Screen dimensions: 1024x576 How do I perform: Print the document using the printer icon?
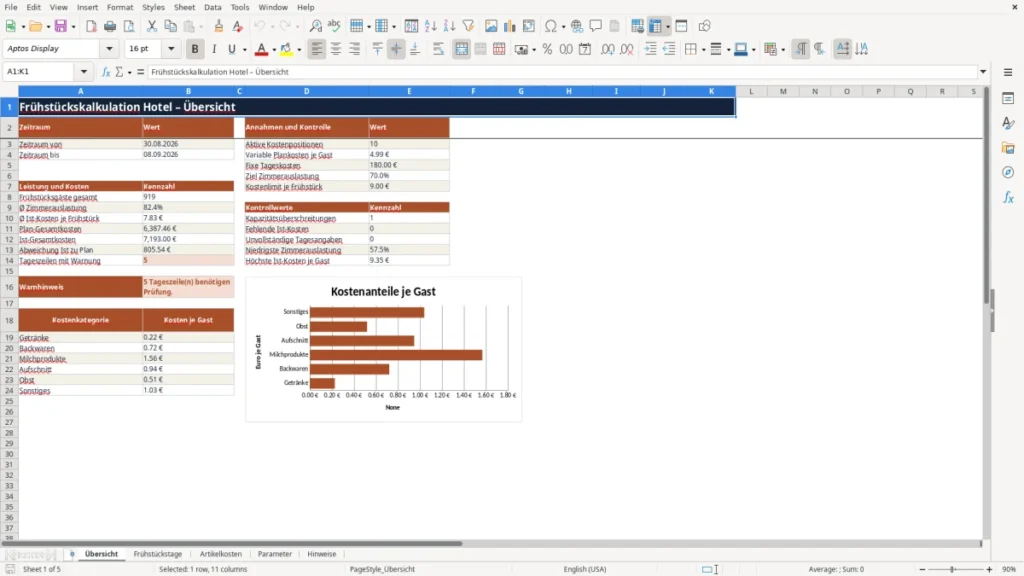click(x=110, y=26)
